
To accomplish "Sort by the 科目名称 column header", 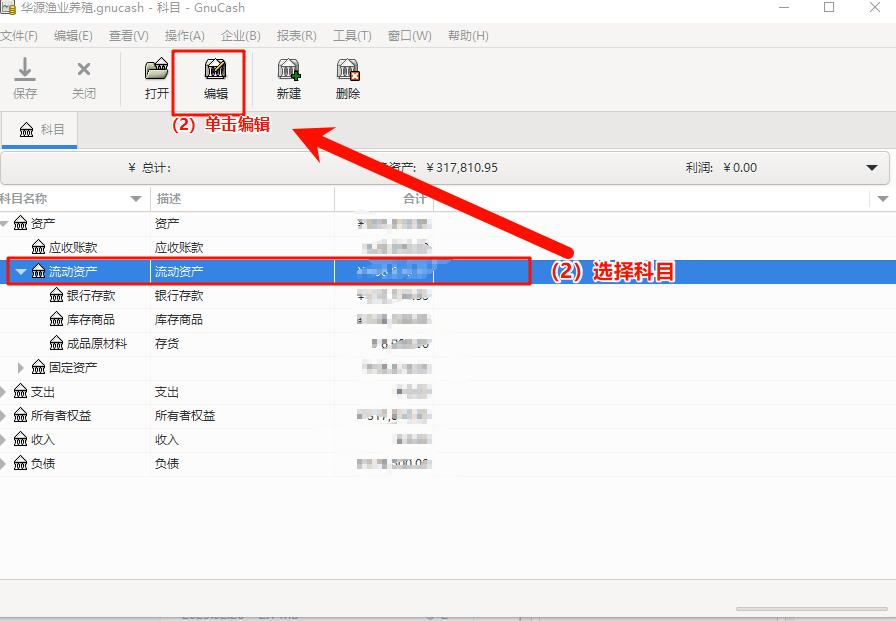I will [x=74, y=199].
